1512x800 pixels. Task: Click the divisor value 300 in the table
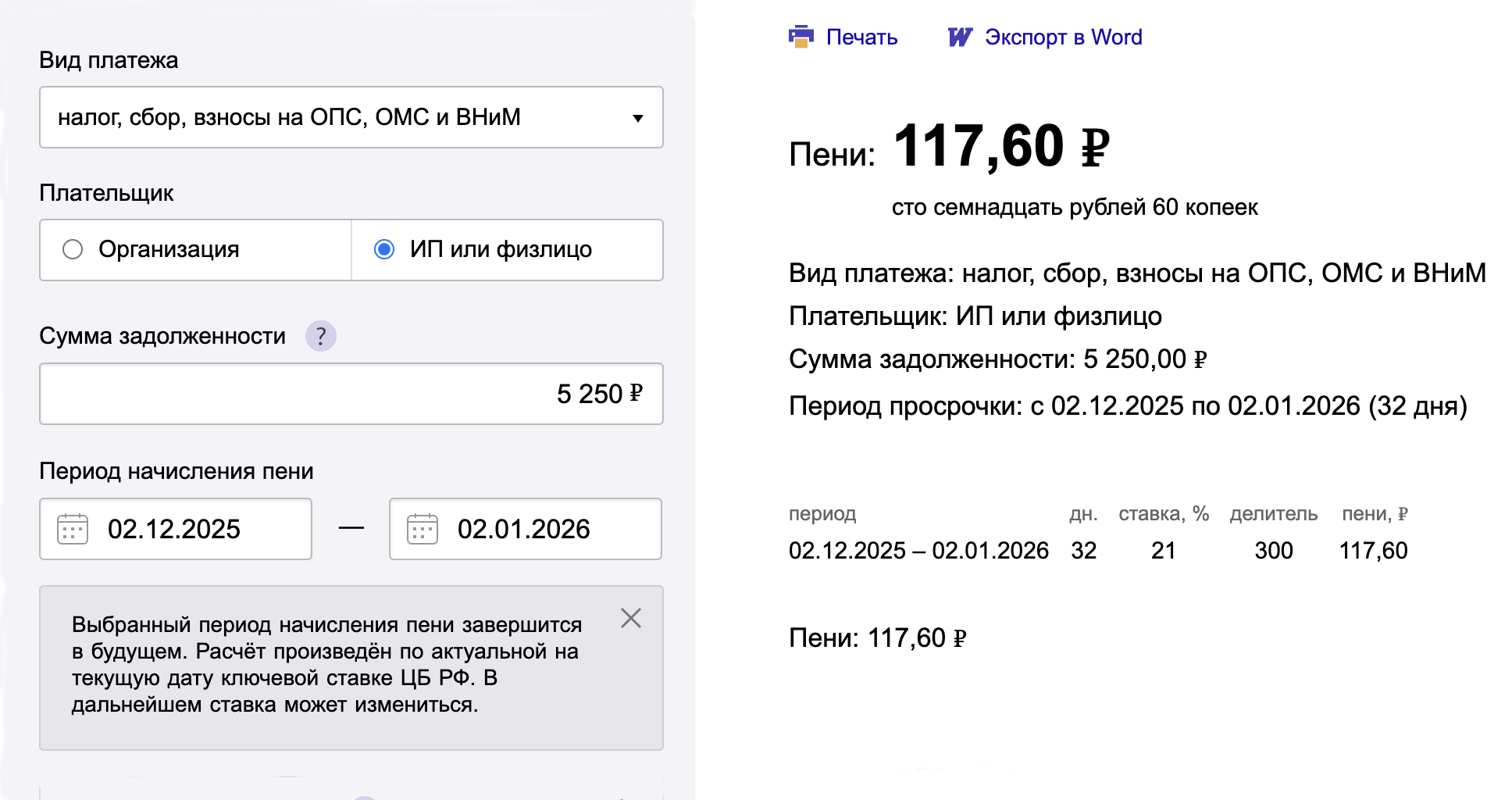coord(1274,551)
